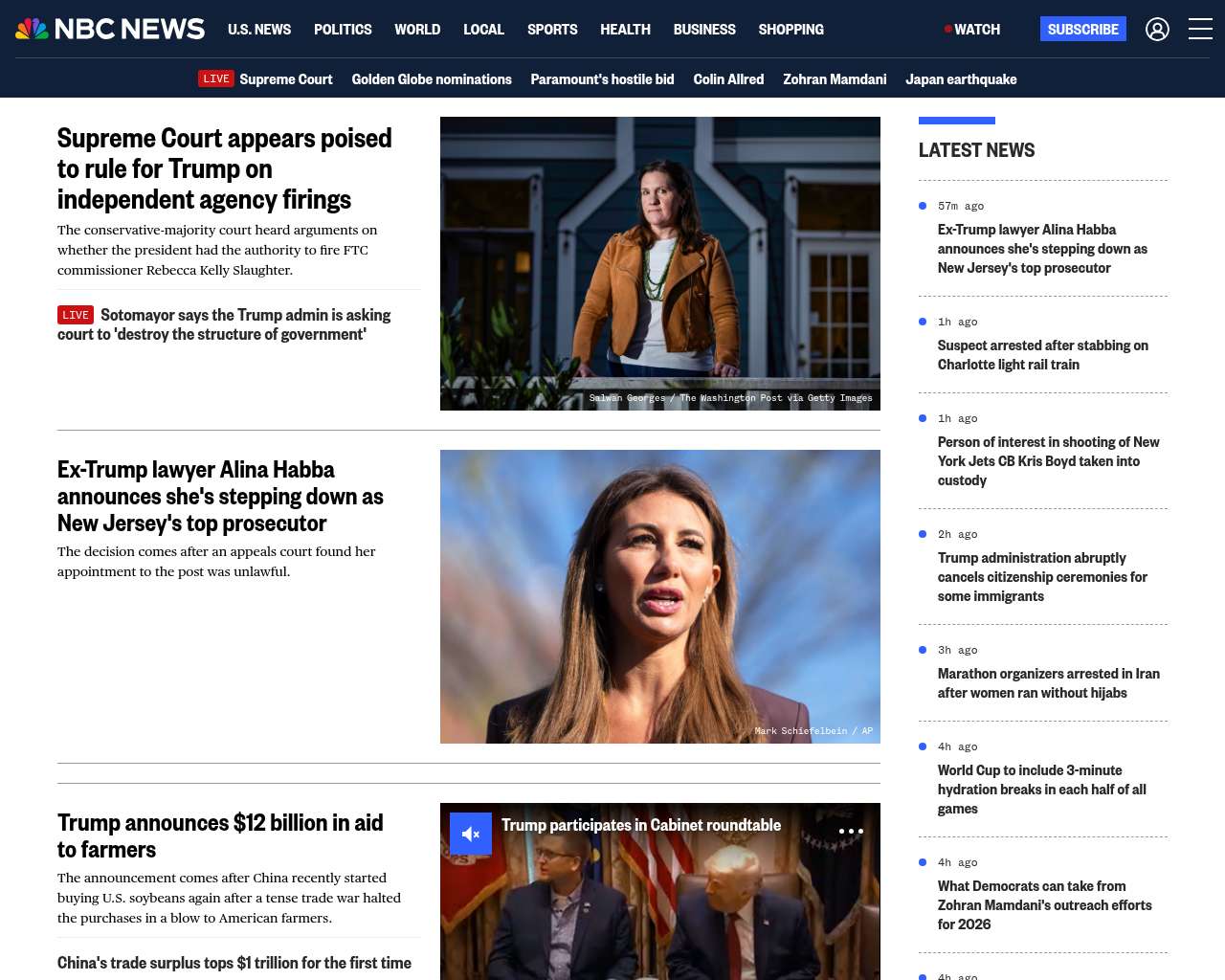This screenshot has width=1225, height=980.
Task: Open the Supreme Court trending topic
Action: click(x=286, y=79)
